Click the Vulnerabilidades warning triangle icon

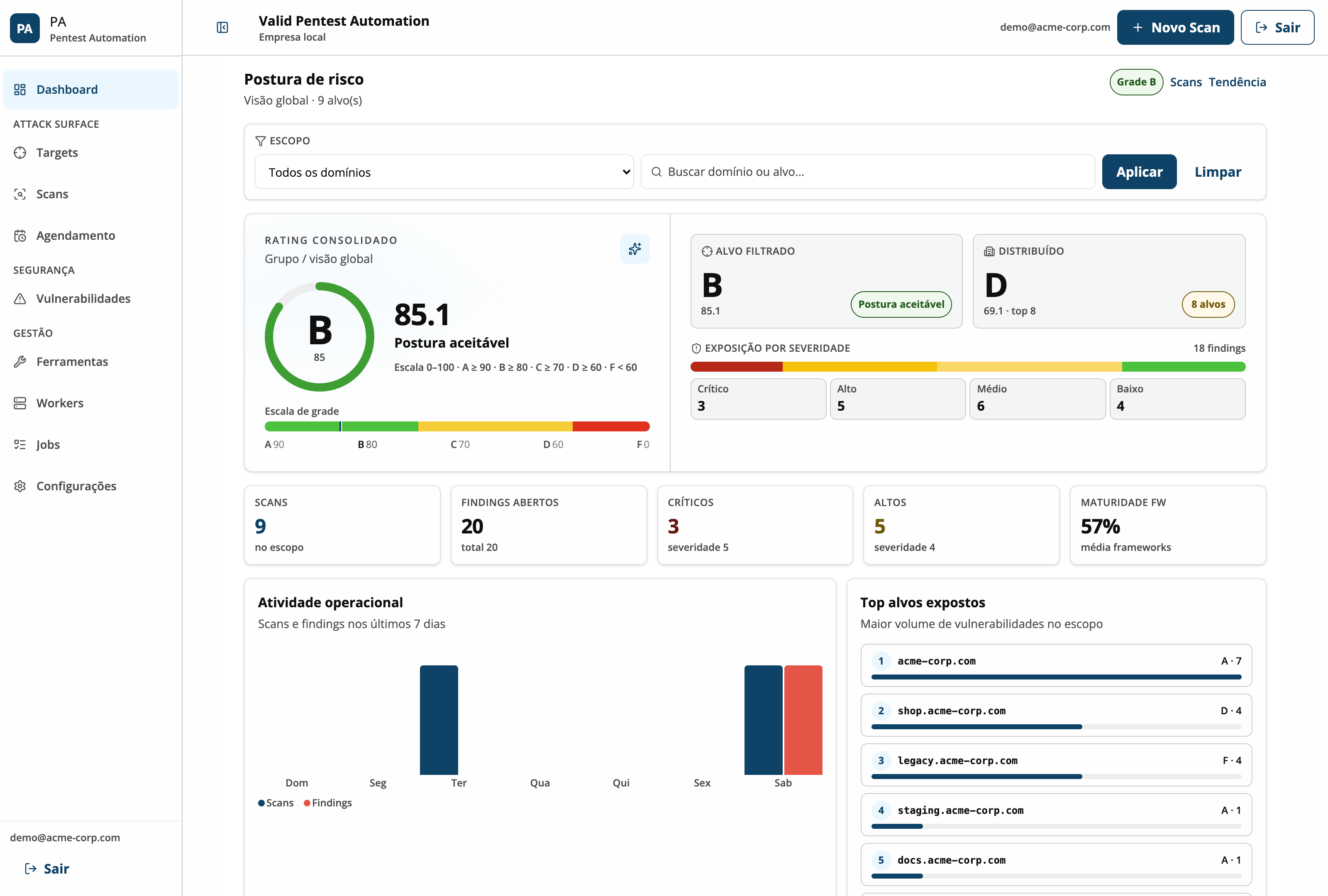coord(20,299)
